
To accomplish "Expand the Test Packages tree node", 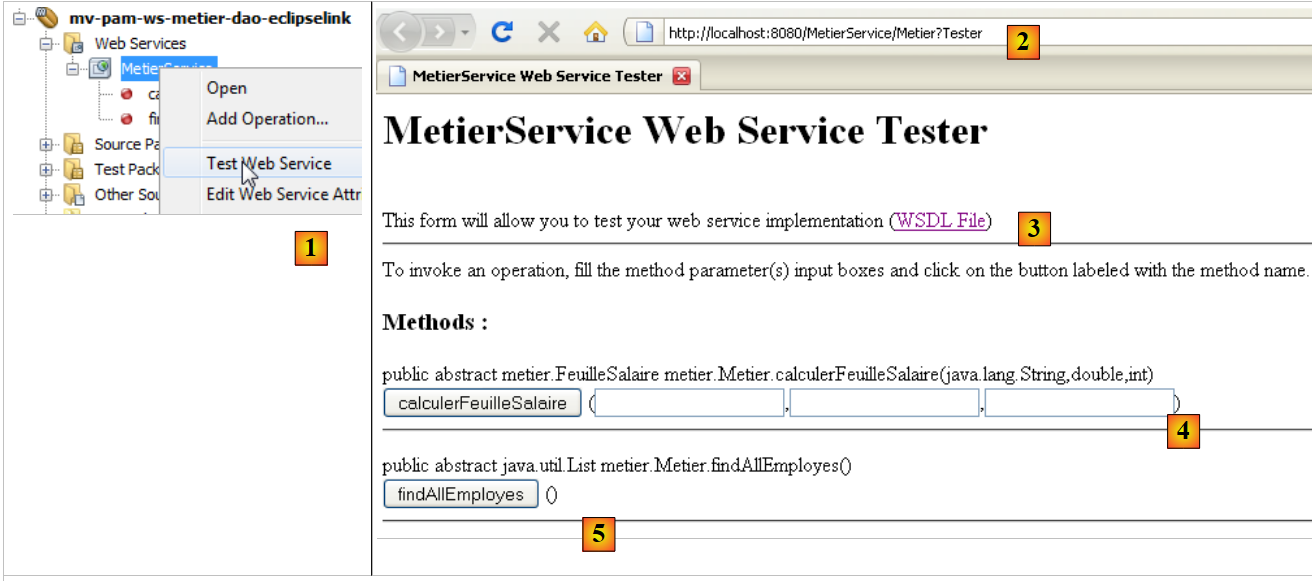I will (x=46, y=169).
